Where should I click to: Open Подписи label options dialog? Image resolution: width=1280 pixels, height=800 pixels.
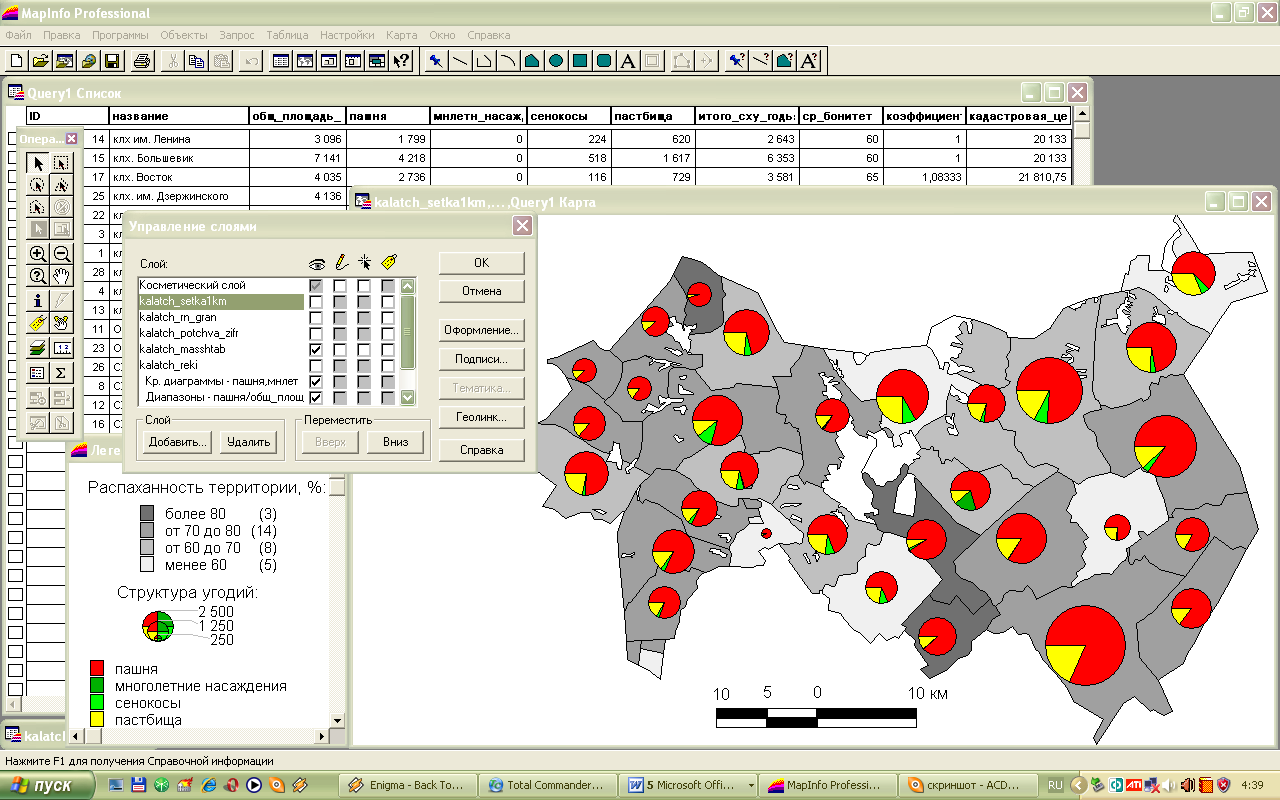pos(481,359)
